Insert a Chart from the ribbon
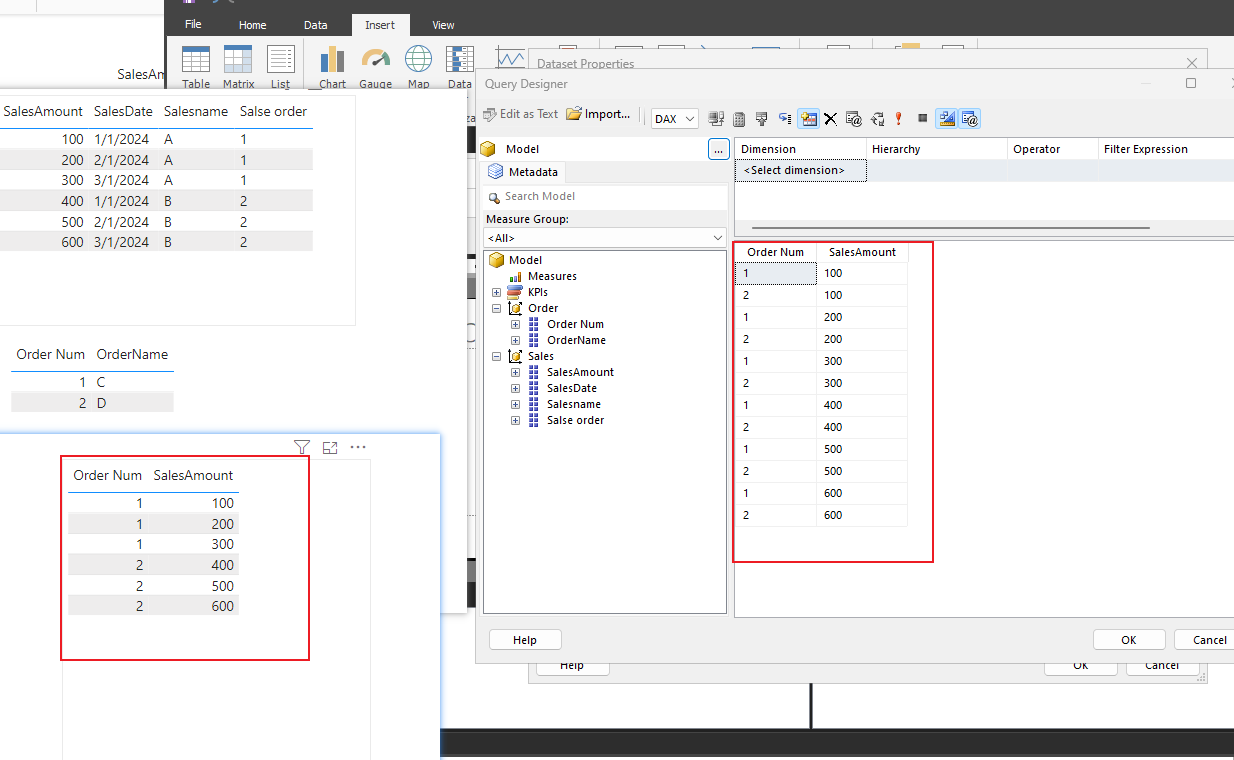The image size is (1234, 760). point(332,67)
